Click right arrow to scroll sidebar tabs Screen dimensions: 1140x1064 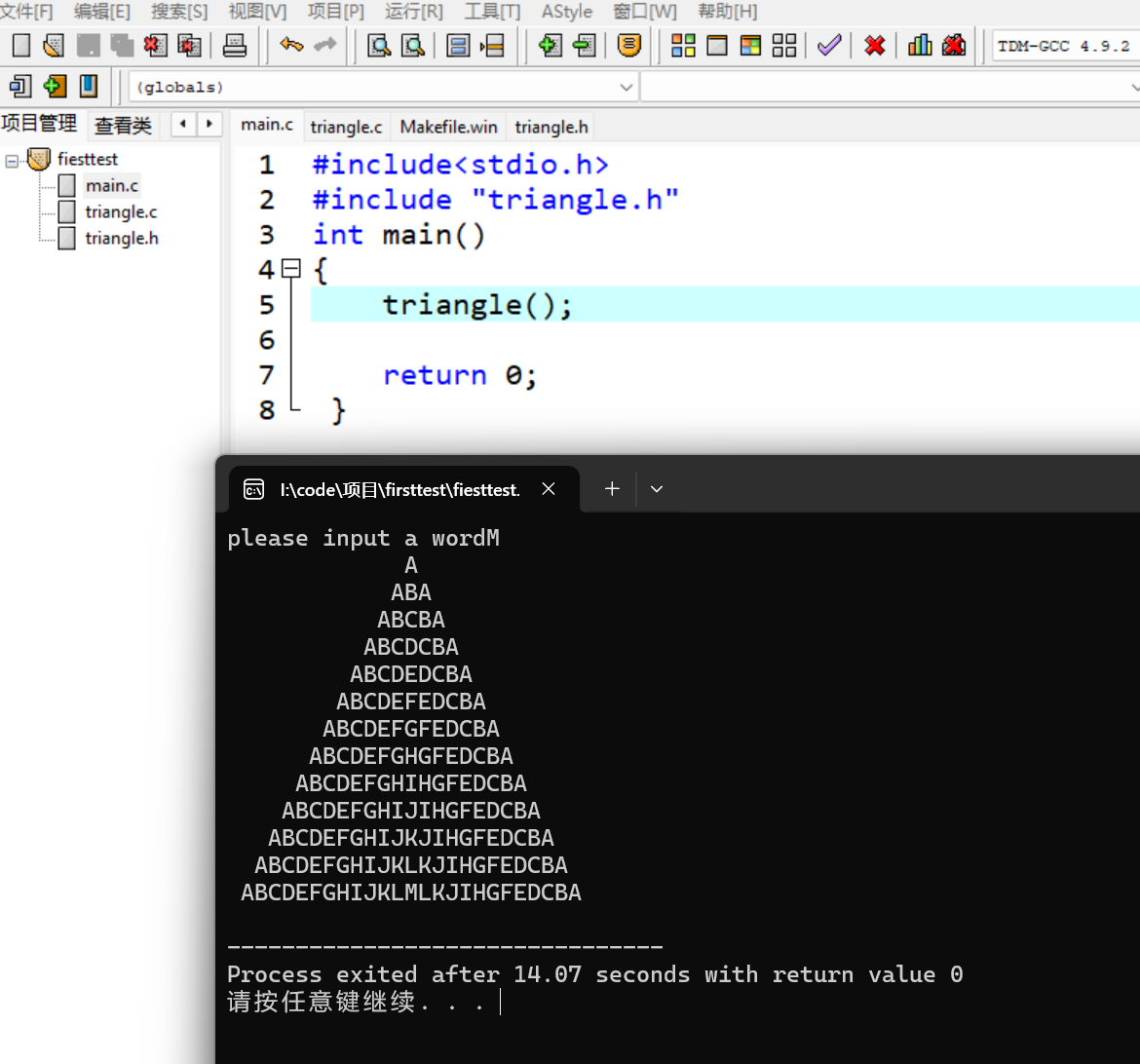(x=209, y=124)
